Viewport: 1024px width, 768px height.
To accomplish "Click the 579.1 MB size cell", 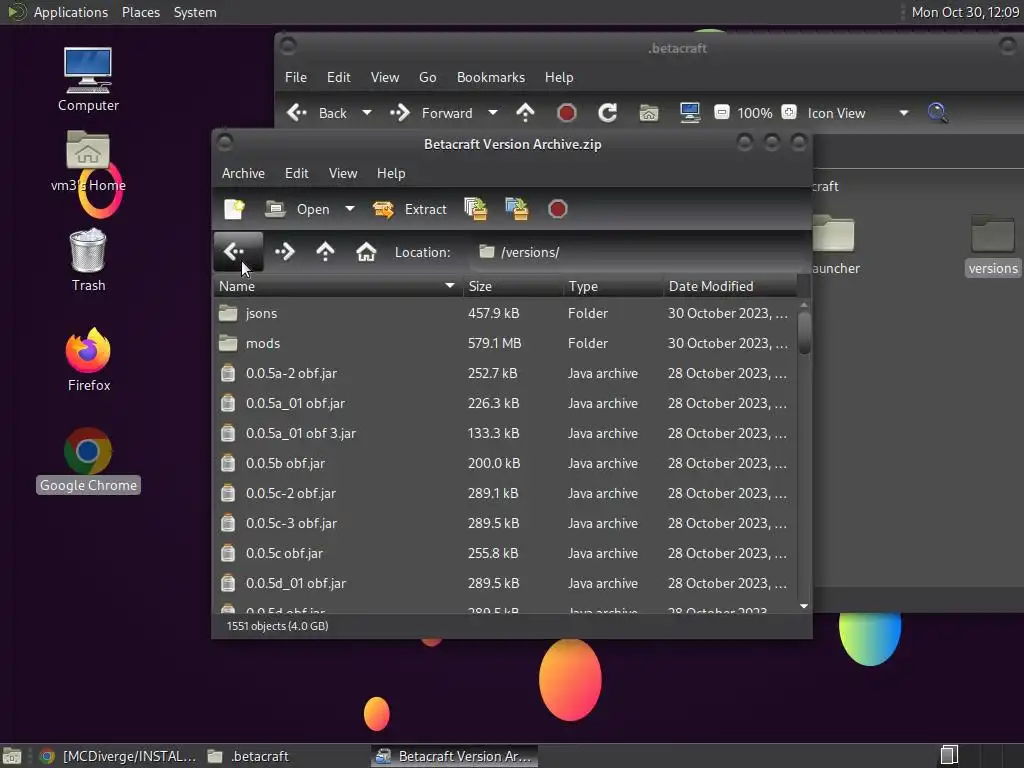I will [x=494, y=344].
